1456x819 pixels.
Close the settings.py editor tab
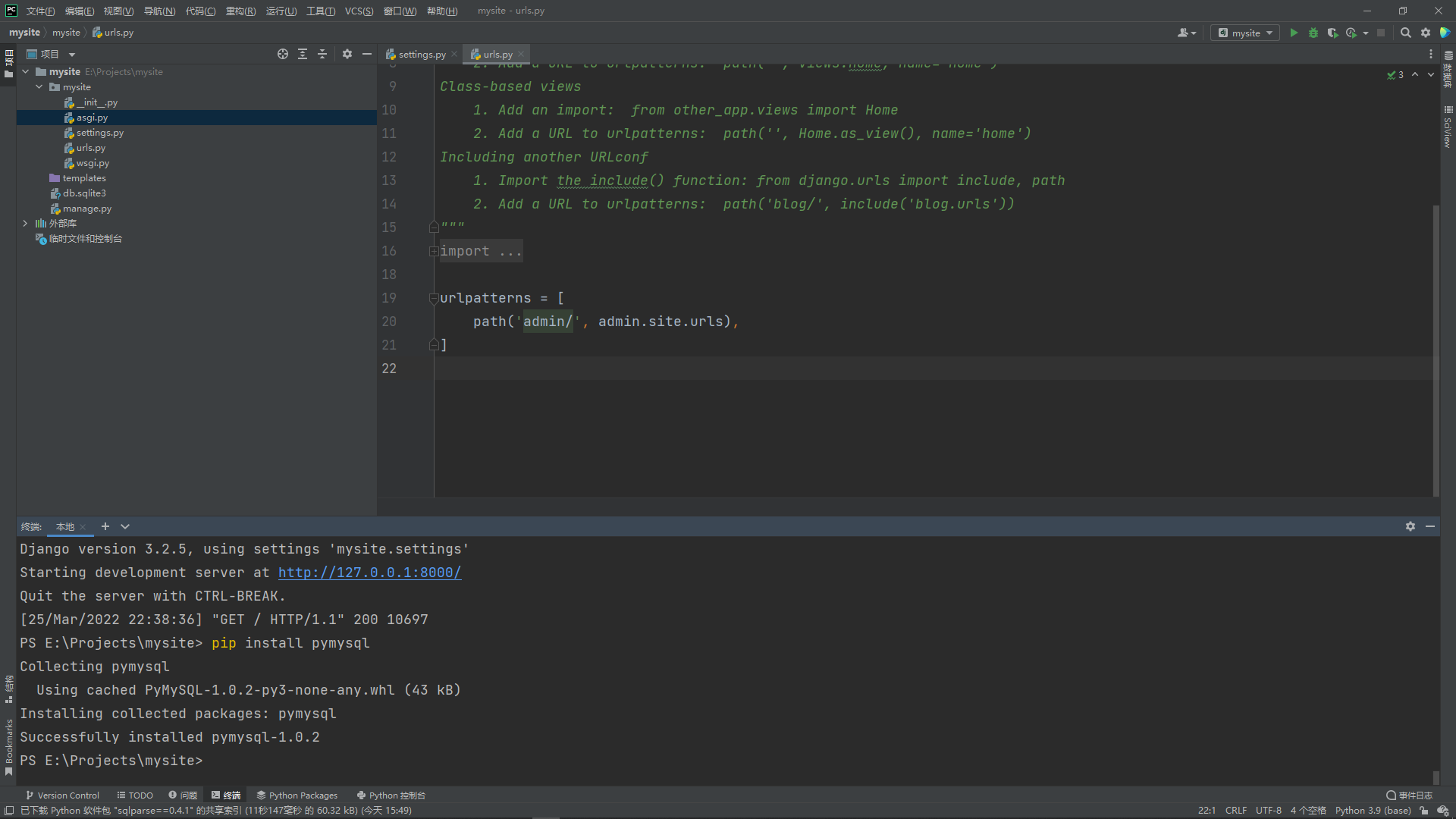453,54
